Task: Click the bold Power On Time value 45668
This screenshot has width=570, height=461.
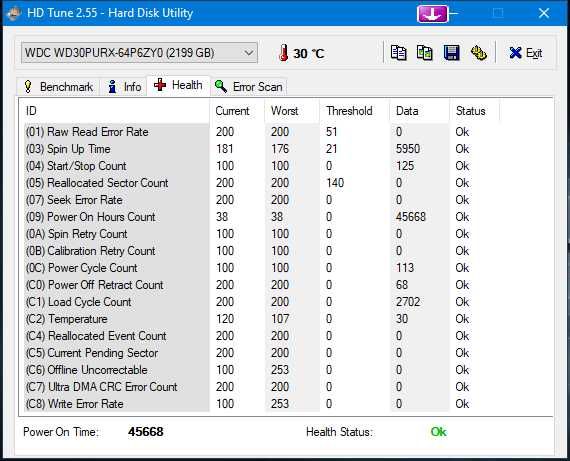Action: pyautogui.click(x=146, y=432)
